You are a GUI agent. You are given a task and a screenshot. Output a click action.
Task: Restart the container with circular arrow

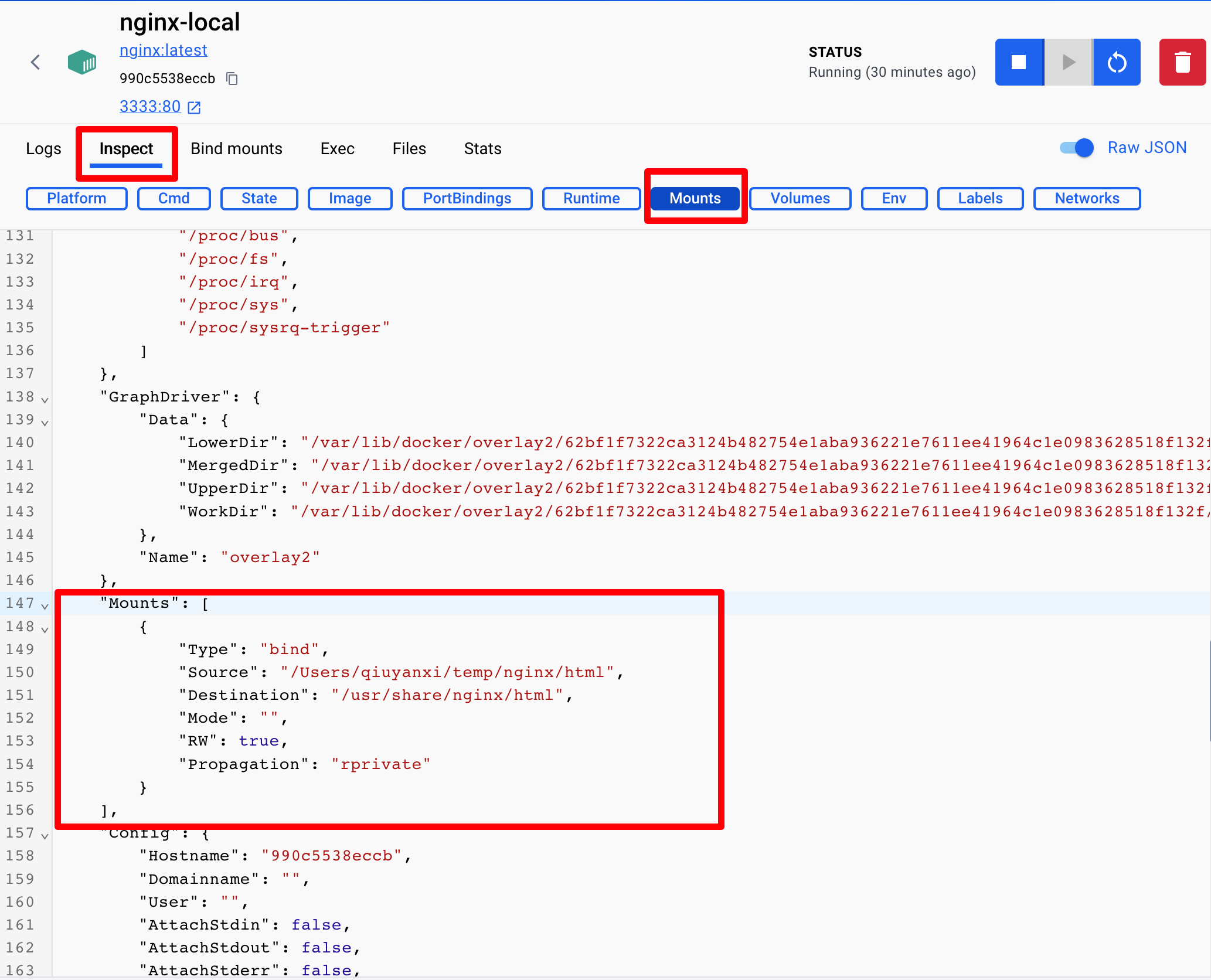coord(1117,62)
